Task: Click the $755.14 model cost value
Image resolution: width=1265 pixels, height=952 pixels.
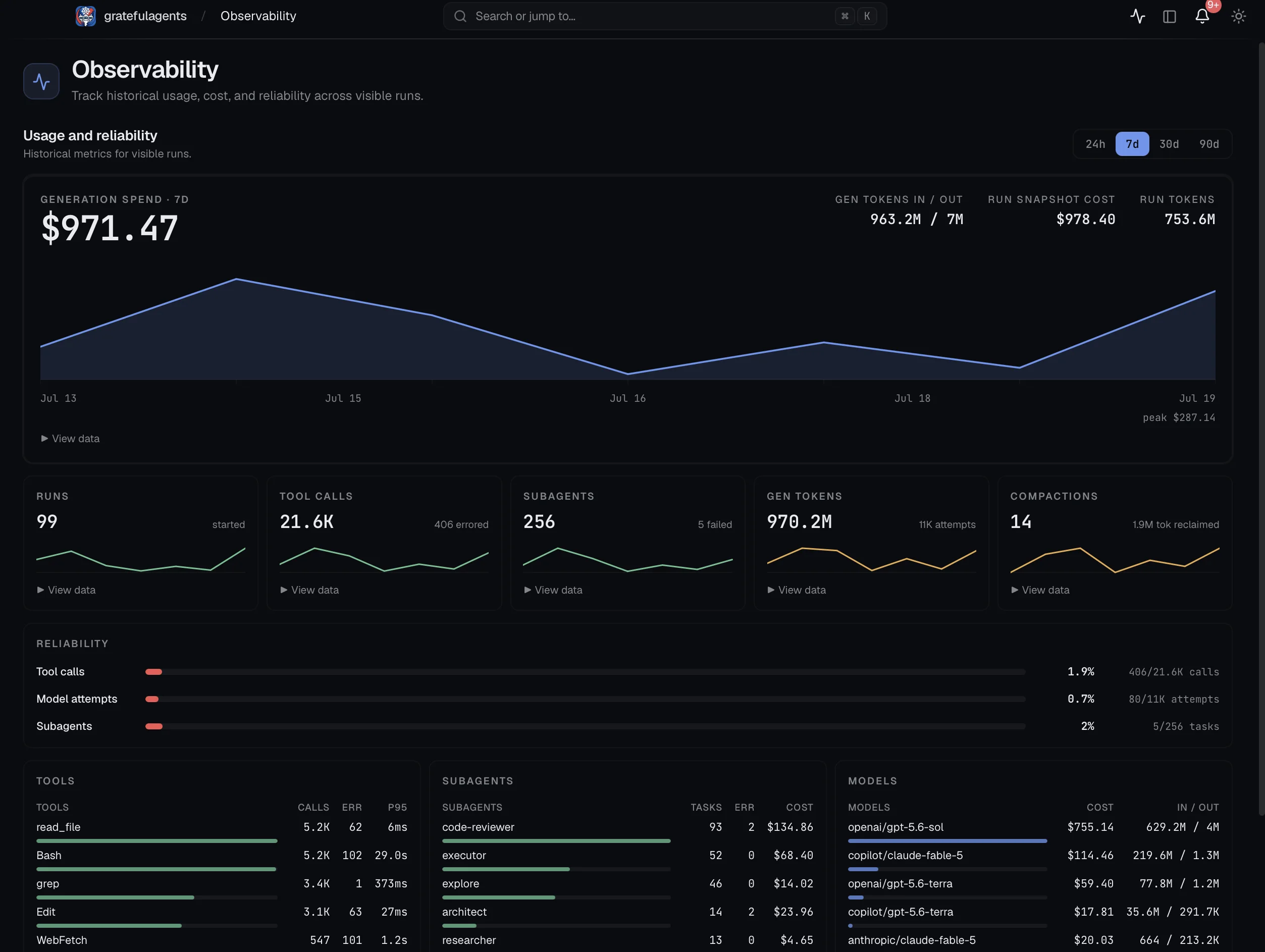Action: pyautogui.click(x=1090, y=827)
